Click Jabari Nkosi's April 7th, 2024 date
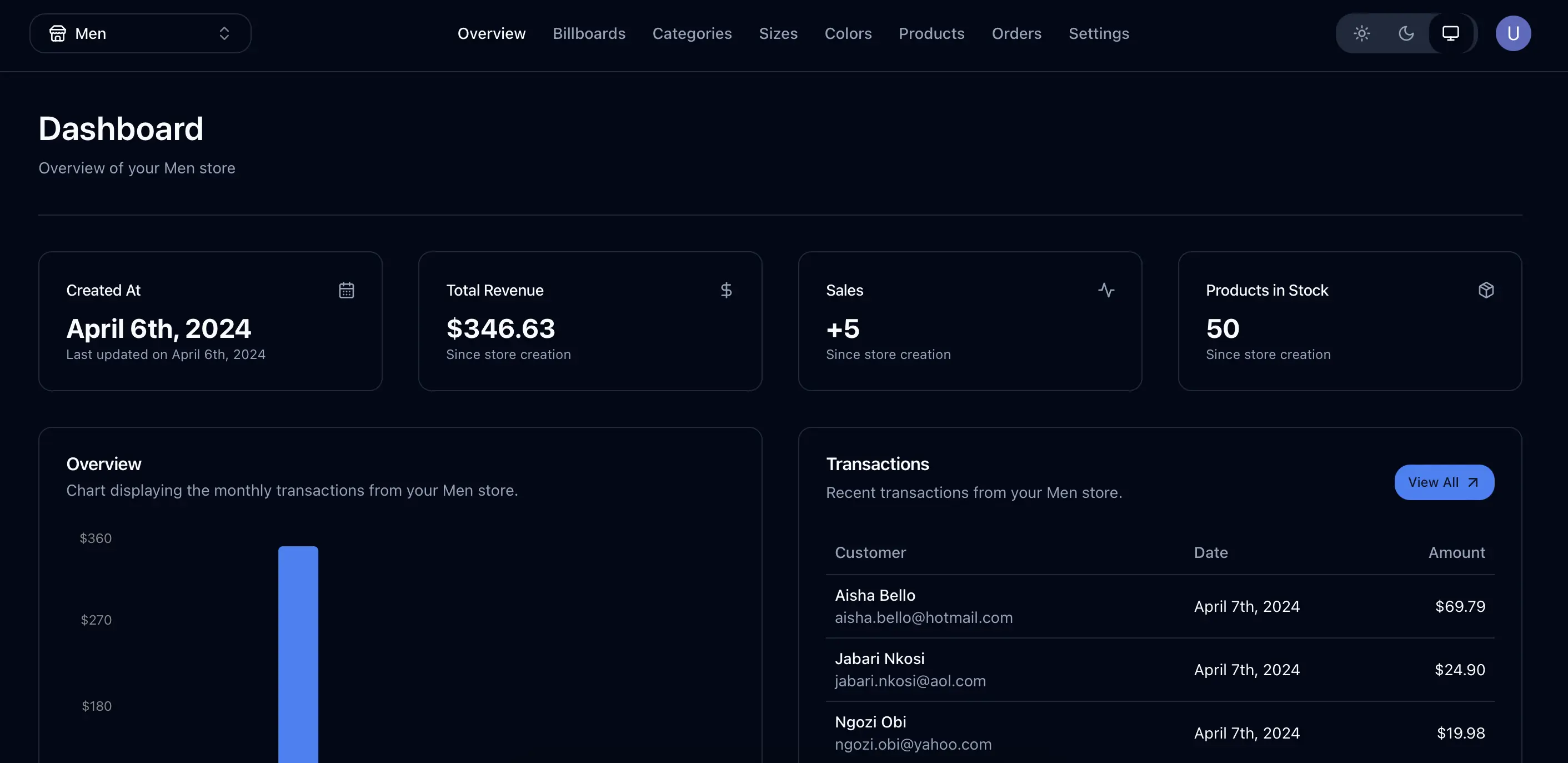The image size is (1568, 763). 1246,670
